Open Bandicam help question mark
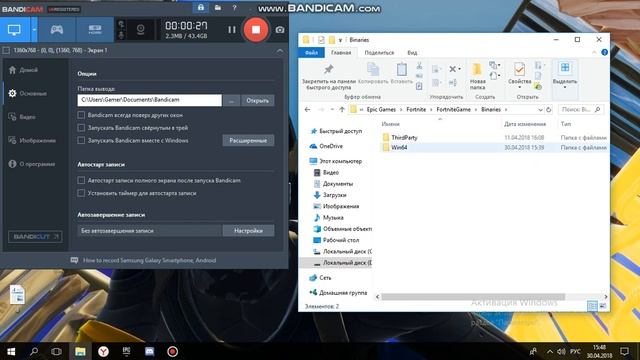Viewport: 640px width, 360px height. point(234,8)
